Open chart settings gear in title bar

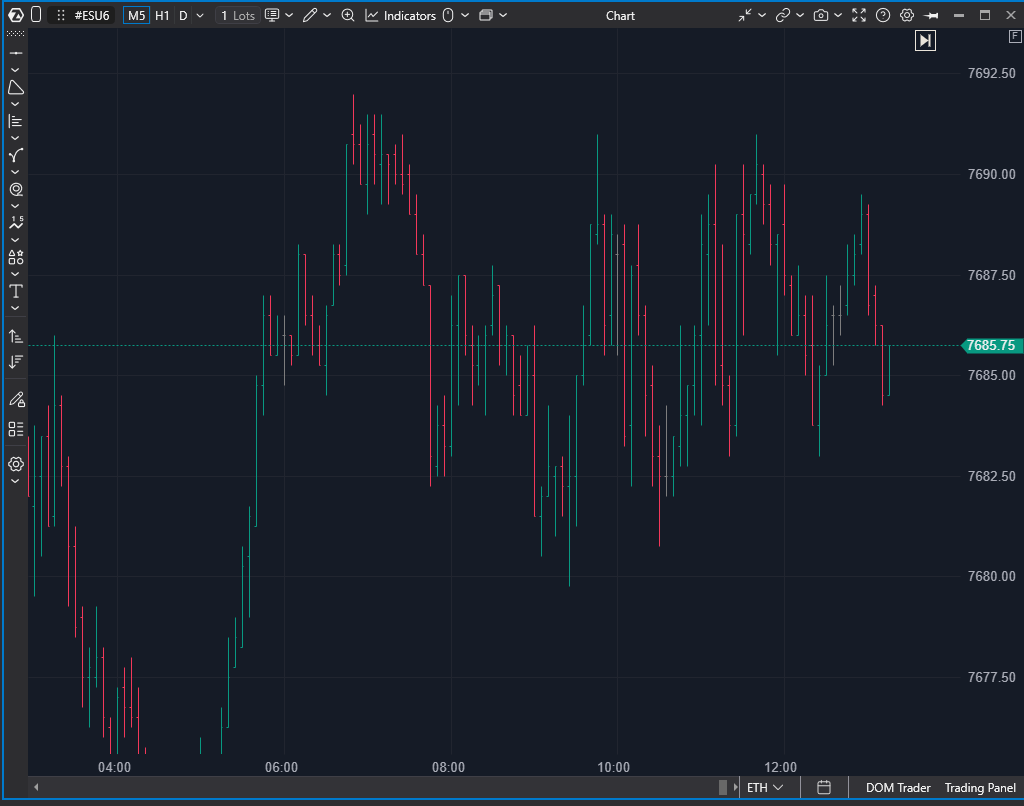click(x=907, y=15)
